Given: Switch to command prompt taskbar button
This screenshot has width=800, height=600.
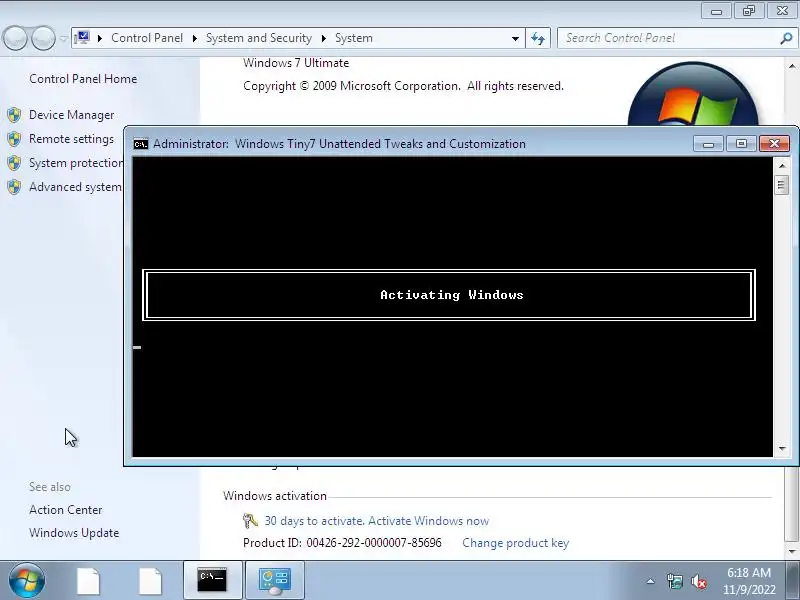Looking at the screenshot, I should (213, 580).
